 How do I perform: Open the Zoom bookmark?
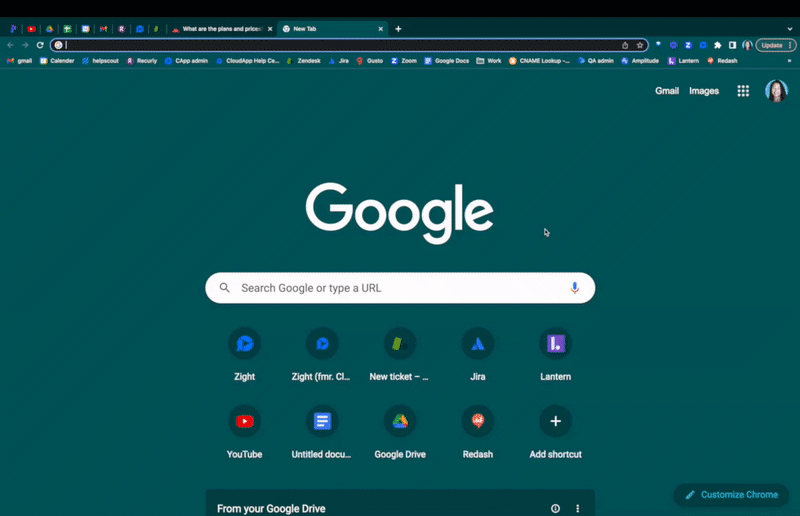404,61
